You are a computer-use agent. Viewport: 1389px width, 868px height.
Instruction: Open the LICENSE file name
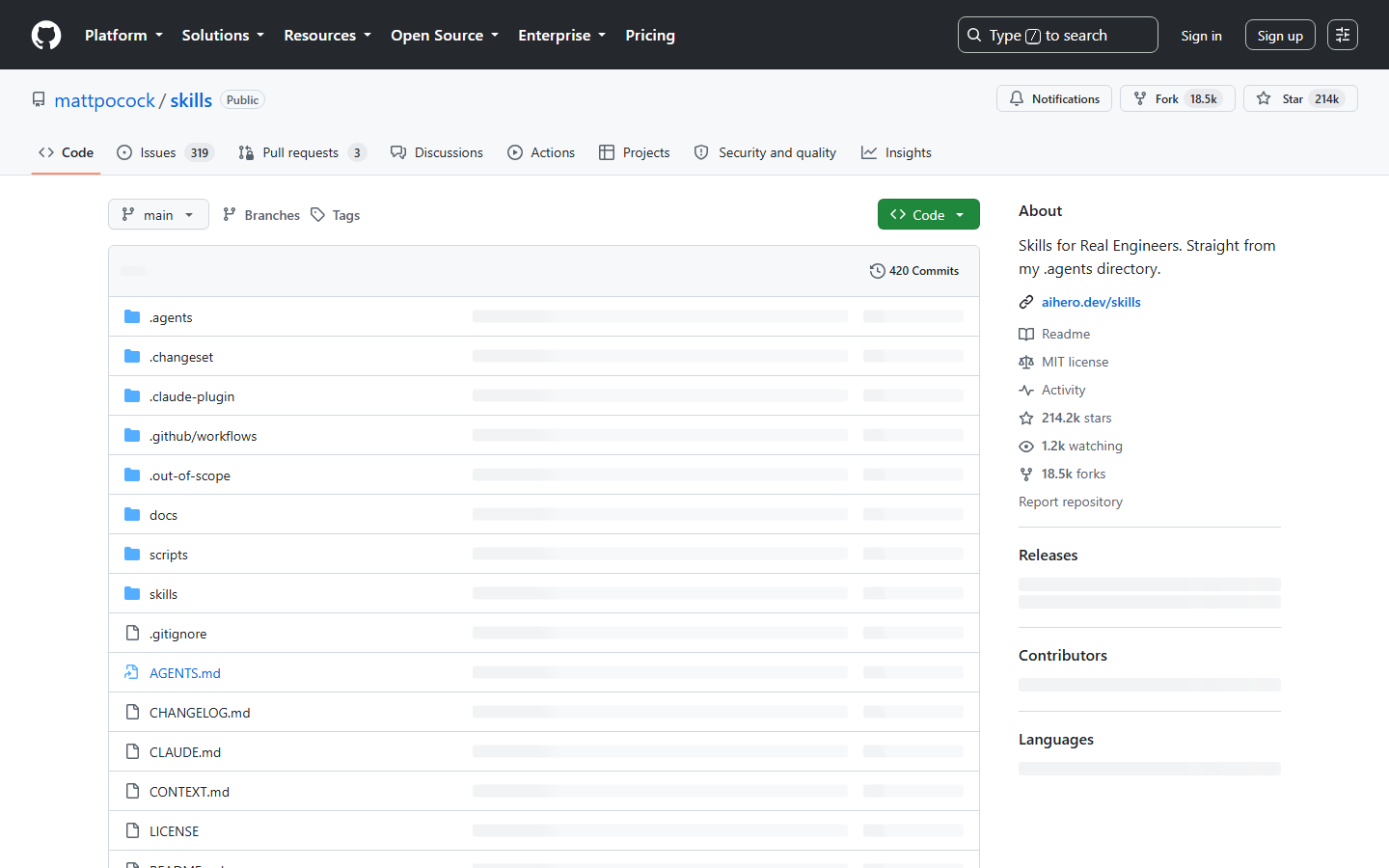pyautogui.click(x=174, y=831)
